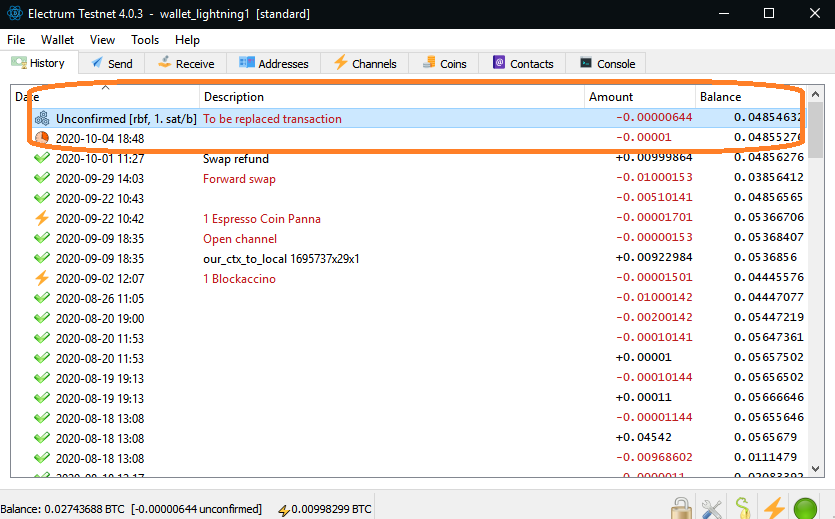Open the password lock icon in status bar
Screen dimensions: 835x519
pyautogui.click(x=681, y=508)
